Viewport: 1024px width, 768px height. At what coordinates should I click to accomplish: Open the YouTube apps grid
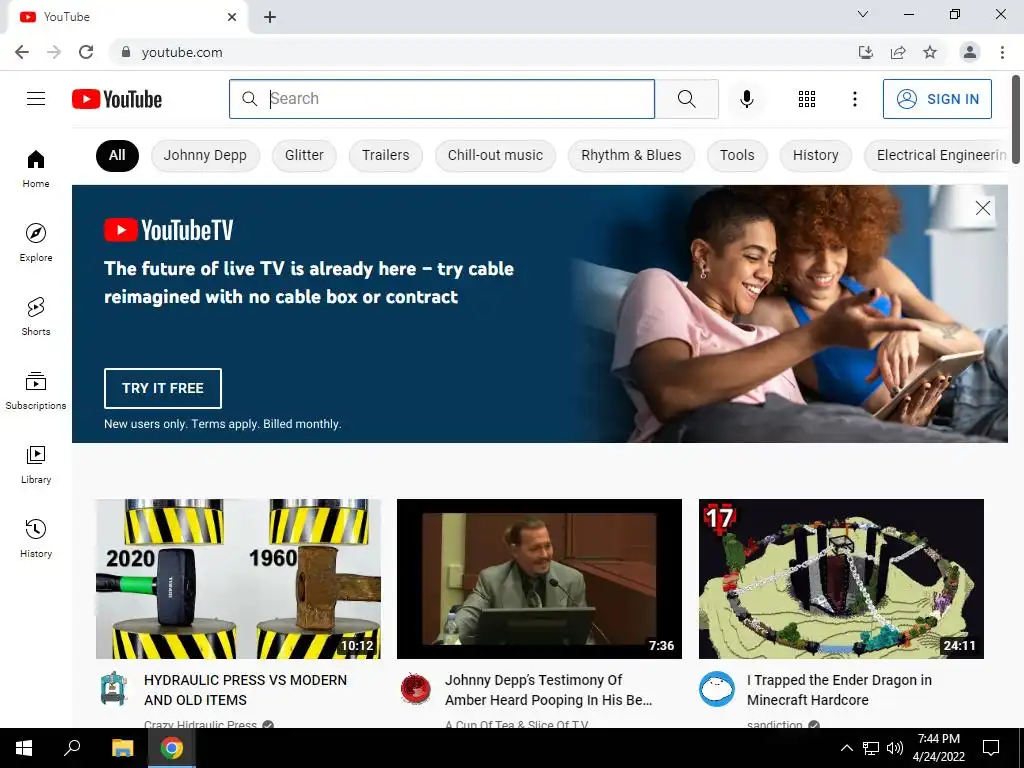(x=807, y=99)
